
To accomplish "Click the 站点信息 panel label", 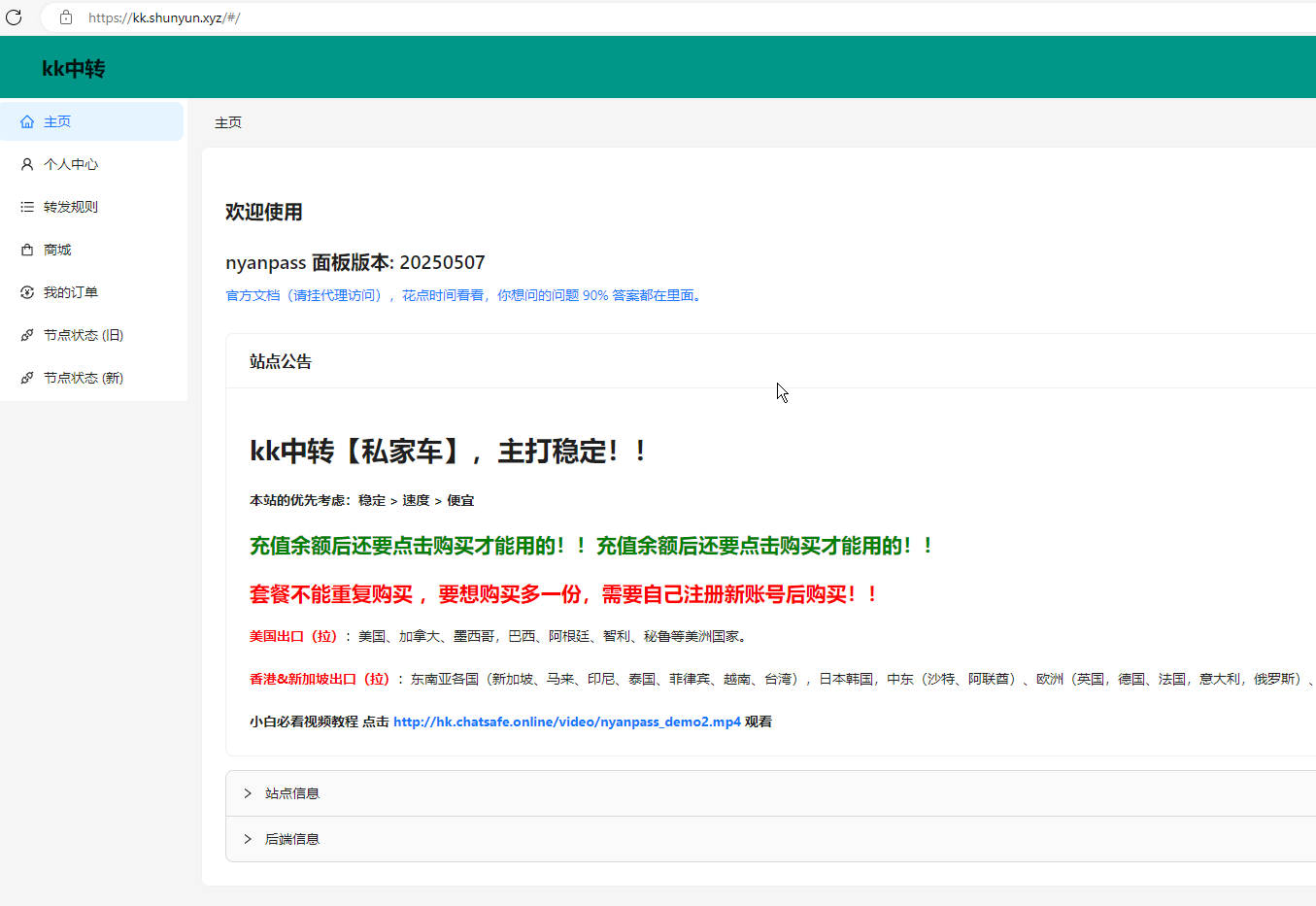I will [292, 793].
